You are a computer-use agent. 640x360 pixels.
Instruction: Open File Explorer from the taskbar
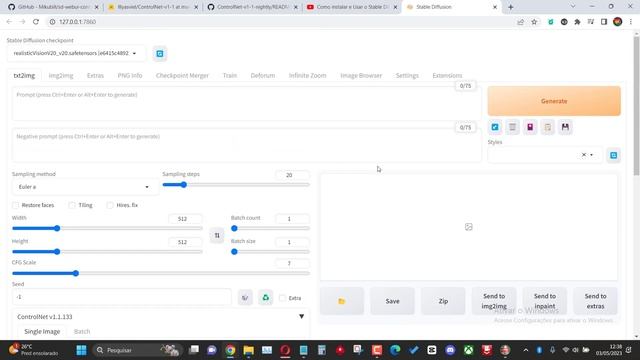point(249,350)
